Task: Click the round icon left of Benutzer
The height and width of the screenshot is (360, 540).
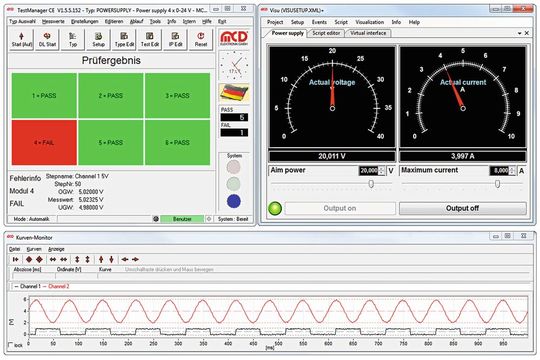Action: 156,219
